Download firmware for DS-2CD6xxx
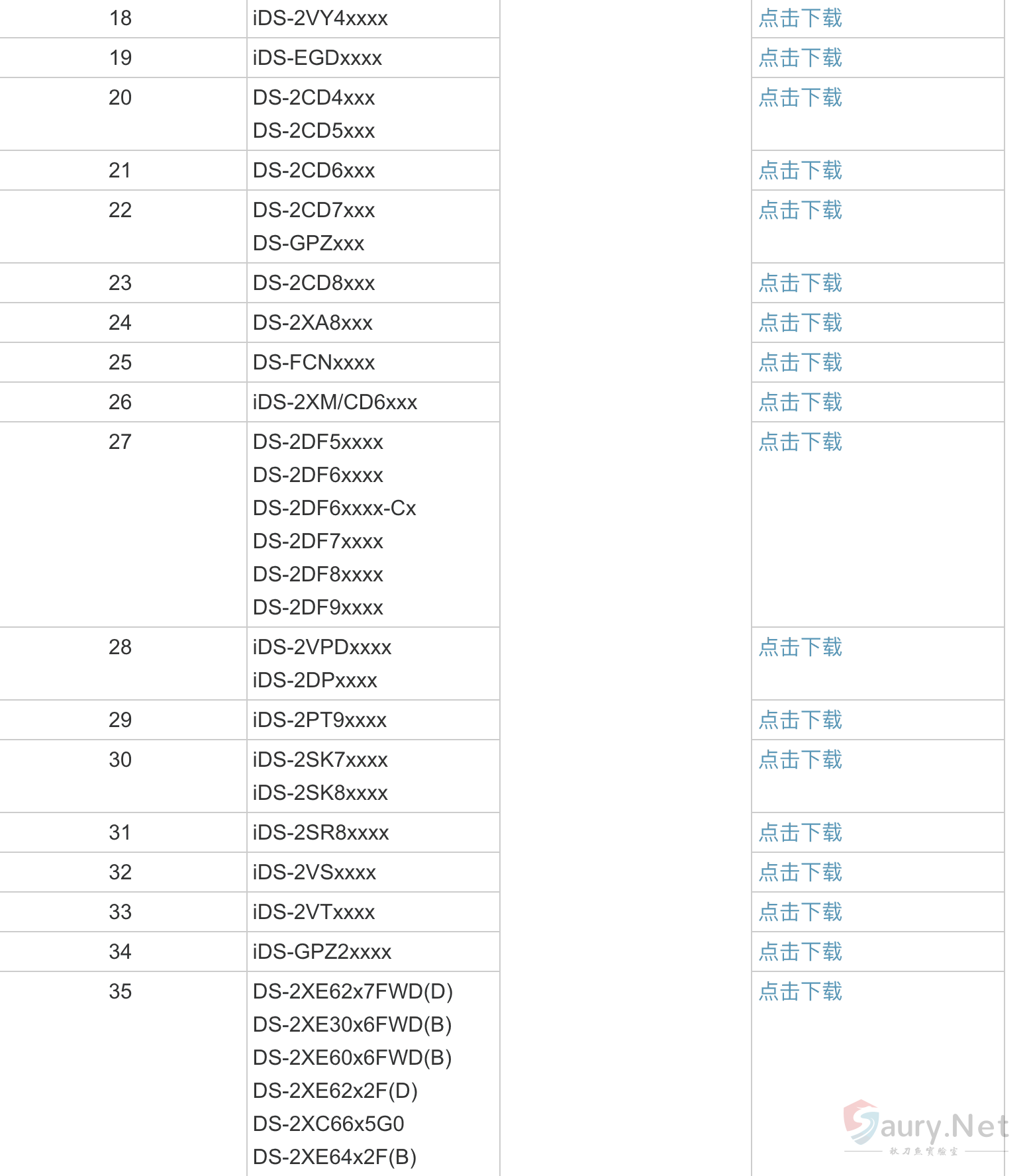Viewport: 1029px width, 1176px height. 800,171
